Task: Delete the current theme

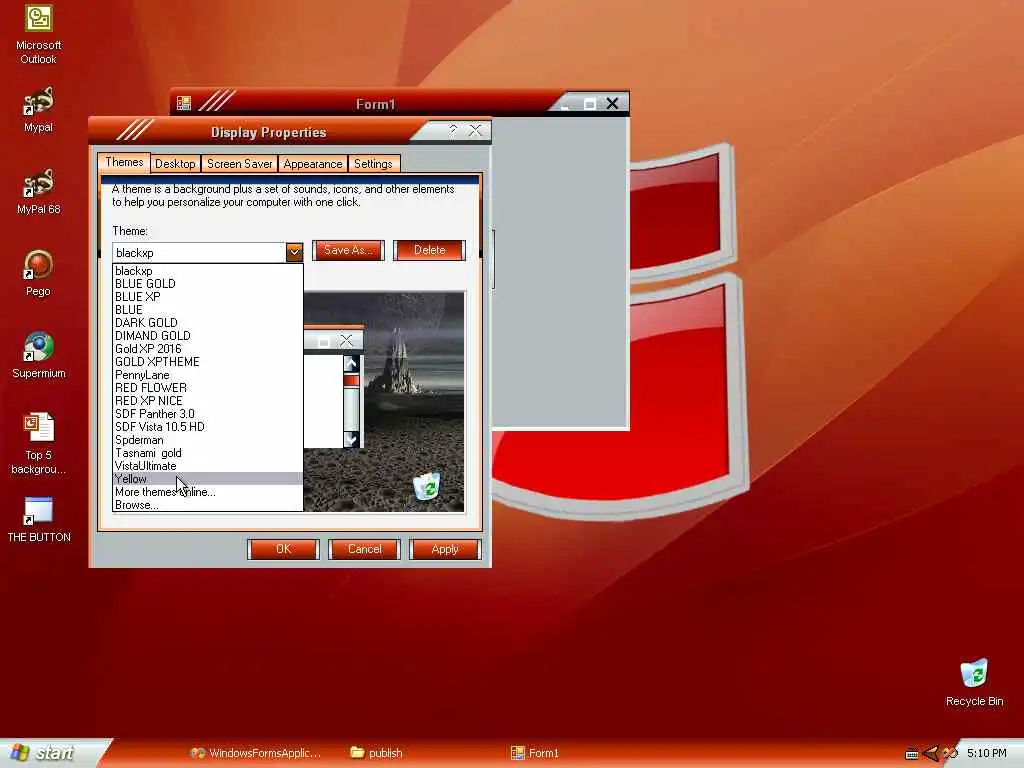Action: 429,250
